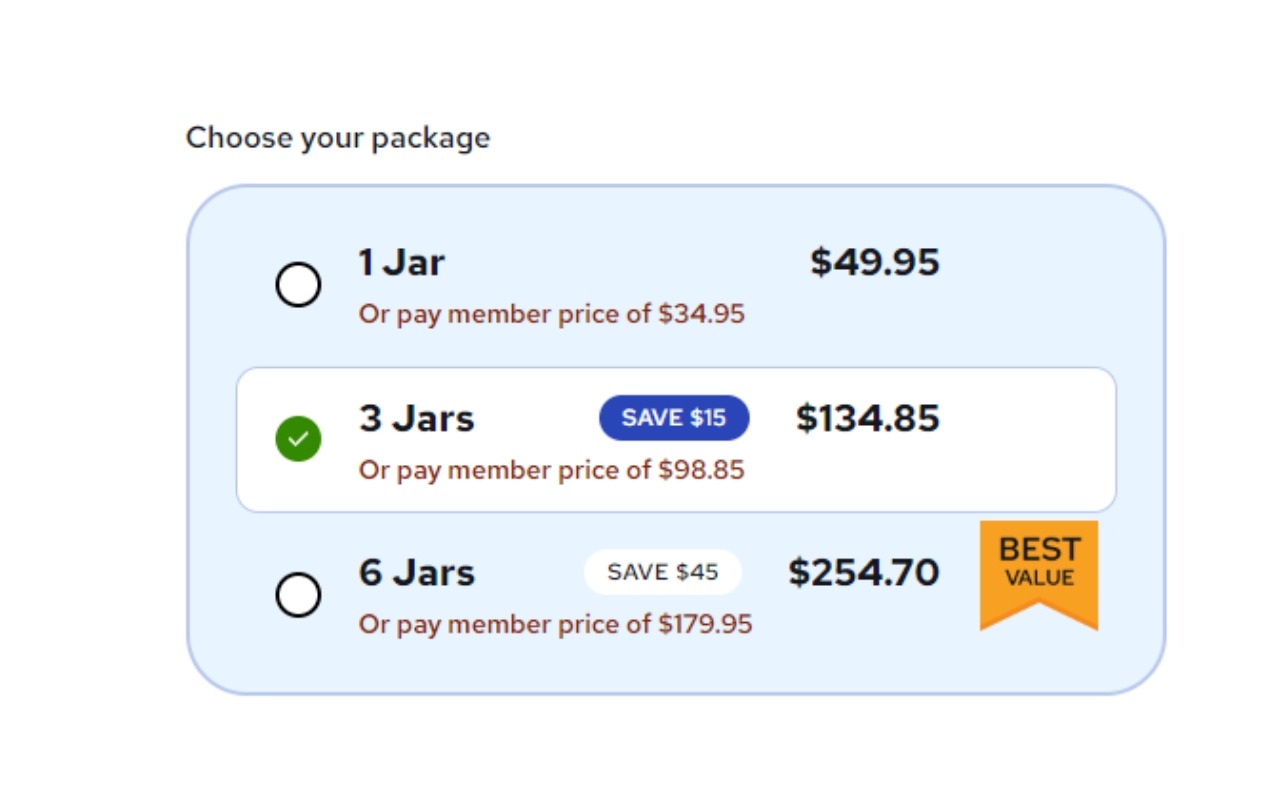Click the "6 Jars" package title

coord(416,573)
